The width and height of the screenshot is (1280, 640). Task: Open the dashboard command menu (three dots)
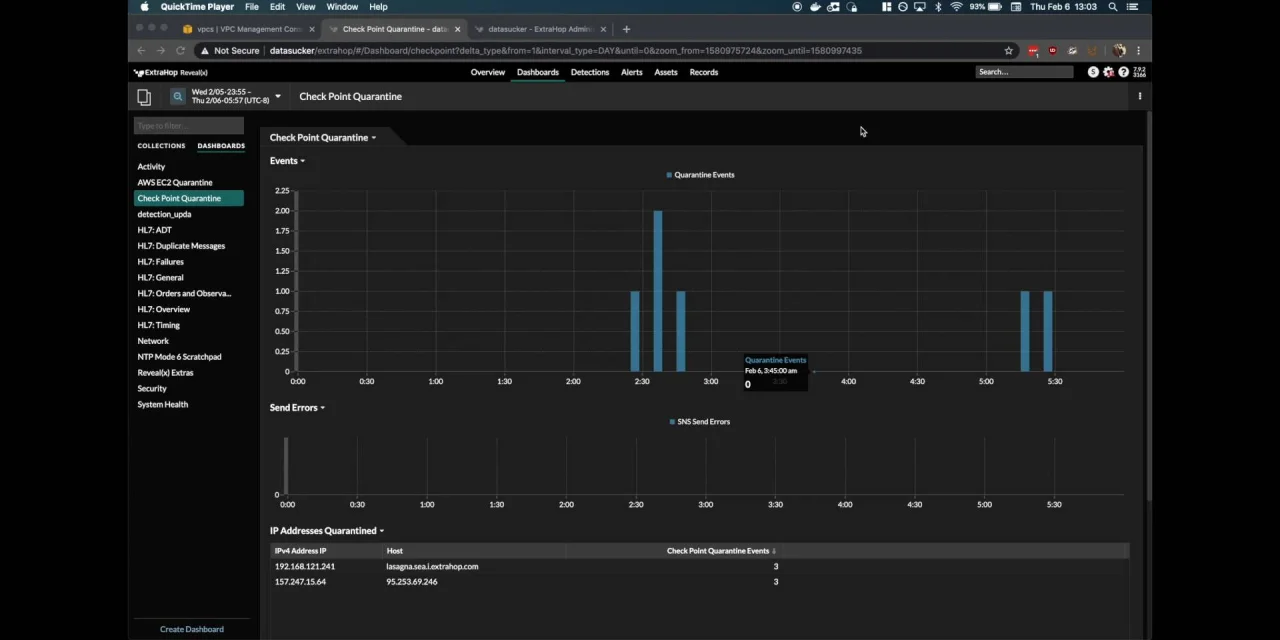1140,96
